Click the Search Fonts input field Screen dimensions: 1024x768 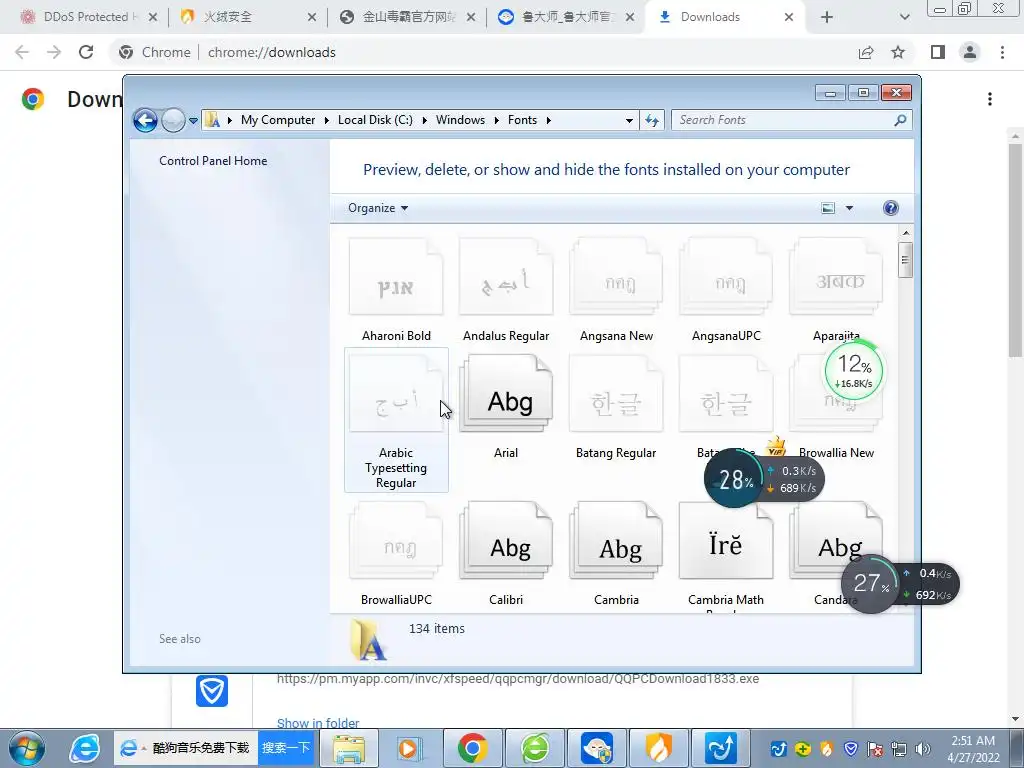pos(784,120)
